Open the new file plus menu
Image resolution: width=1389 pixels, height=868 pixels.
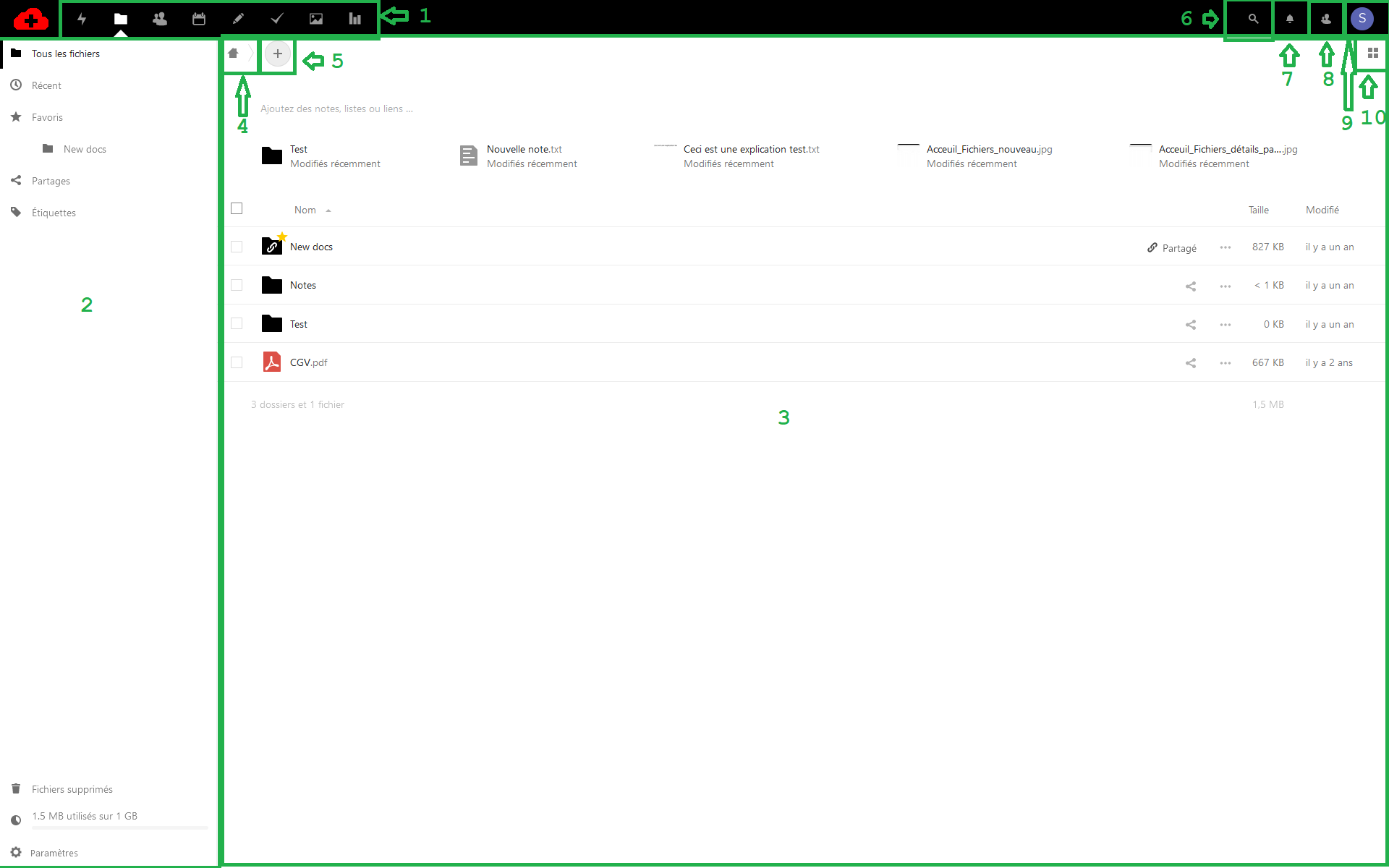coord(278,54)
